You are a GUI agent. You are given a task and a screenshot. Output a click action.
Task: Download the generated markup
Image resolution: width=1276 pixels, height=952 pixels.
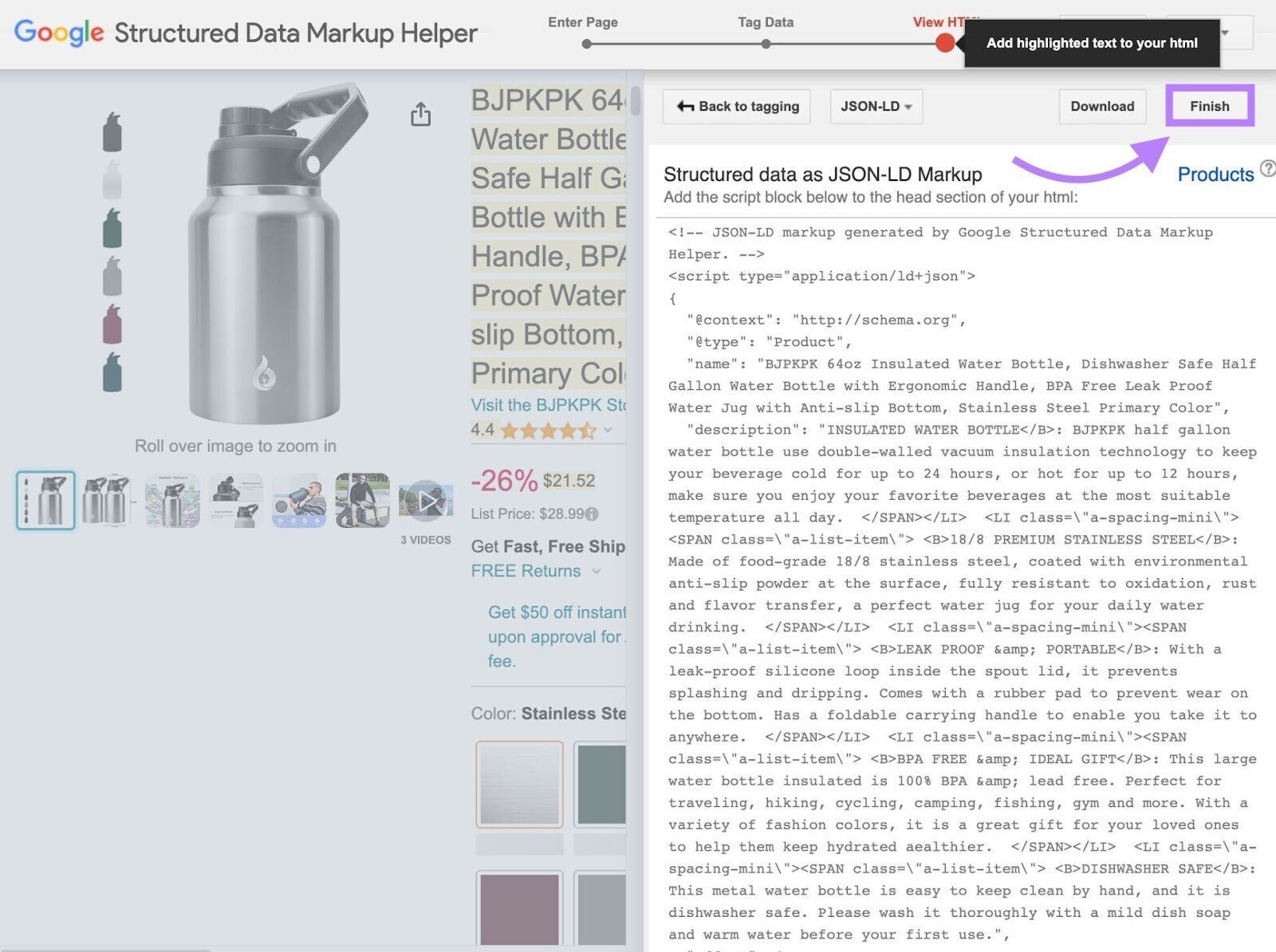click(1101, 106)
